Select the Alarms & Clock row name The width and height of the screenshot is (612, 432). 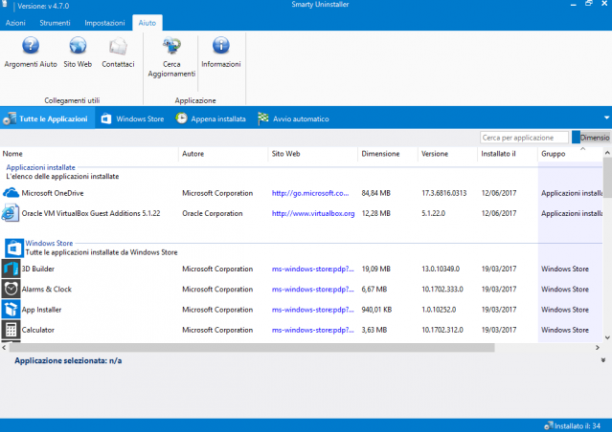[x=46, y=289]
